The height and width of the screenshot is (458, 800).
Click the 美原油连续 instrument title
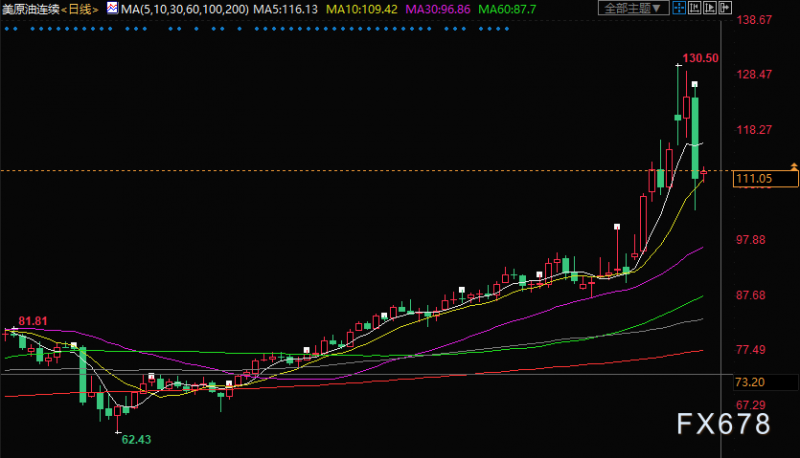coord(31,9)
